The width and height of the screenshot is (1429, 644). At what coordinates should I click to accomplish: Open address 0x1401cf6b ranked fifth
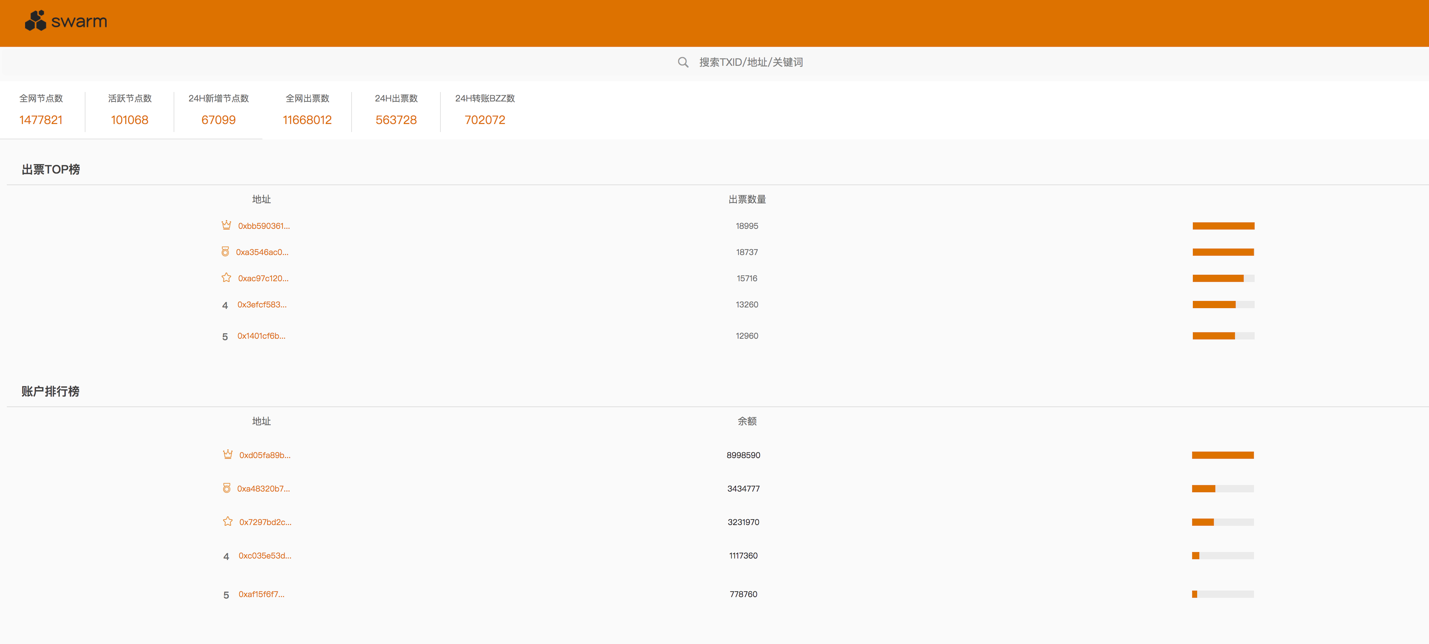(261, 336)
